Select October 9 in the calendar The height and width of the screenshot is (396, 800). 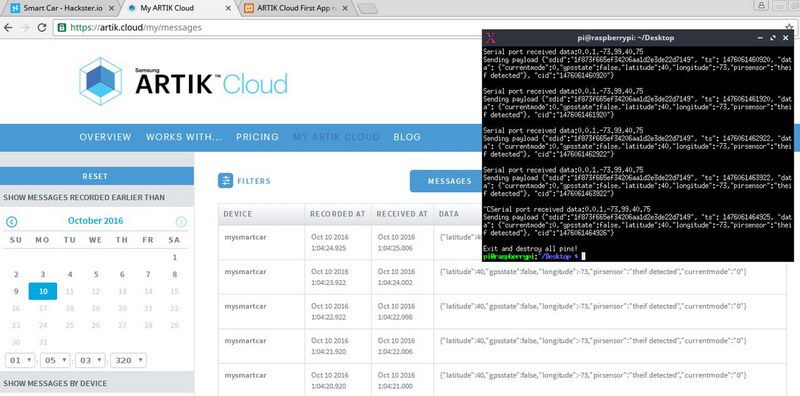click(16, 291)
